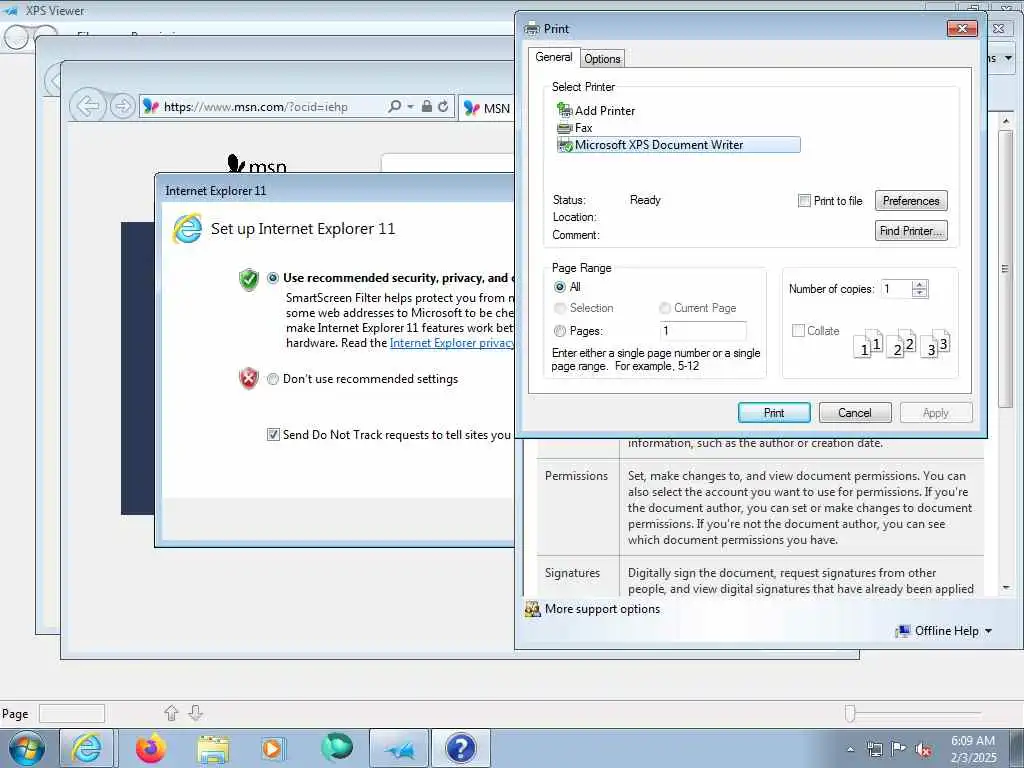Switch to Help window taskbar button
Image resolution: width=1024 pixels, height=768 pixels.
pos(460,748)
